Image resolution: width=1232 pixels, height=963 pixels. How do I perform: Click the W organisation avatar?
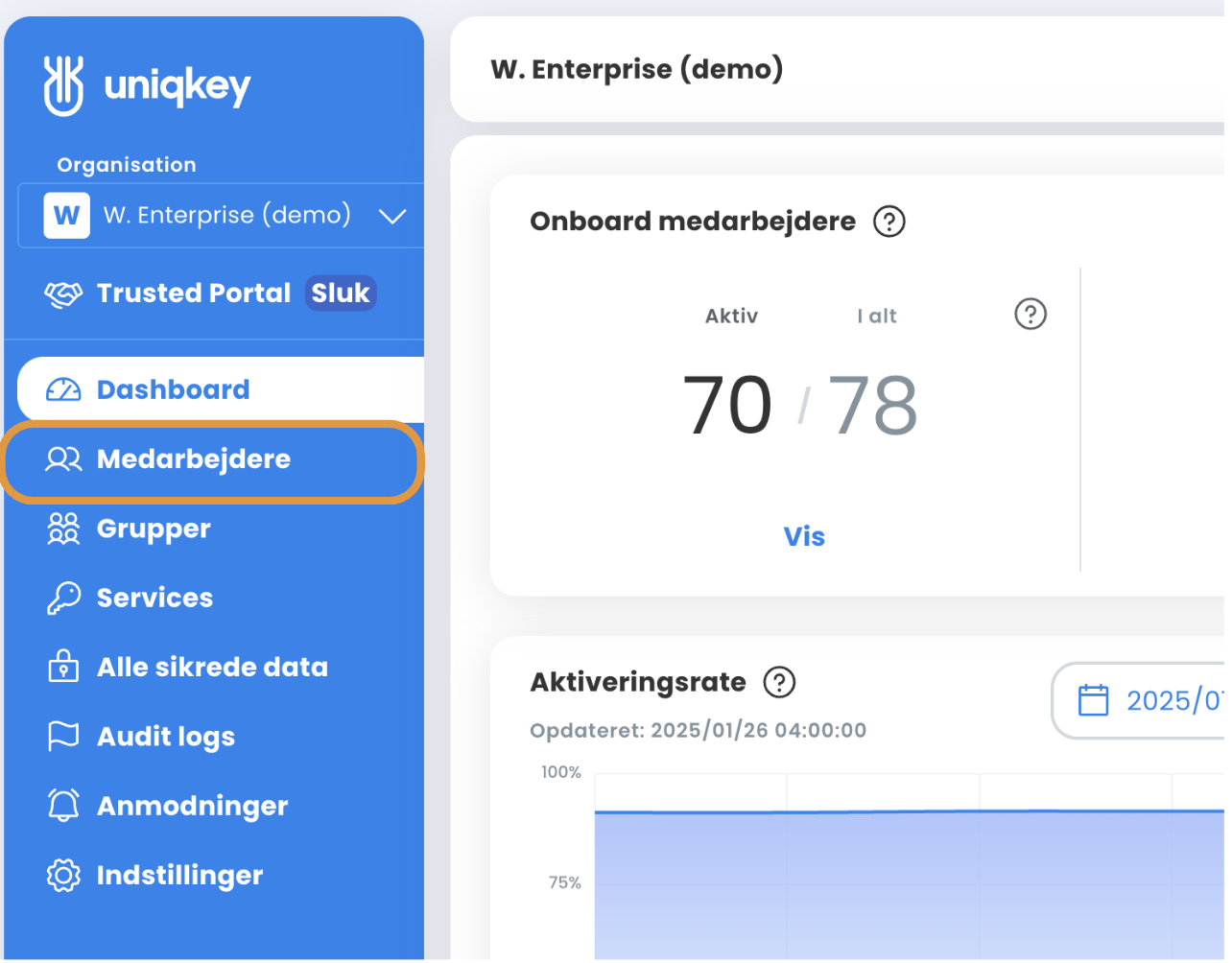[67, 215]
